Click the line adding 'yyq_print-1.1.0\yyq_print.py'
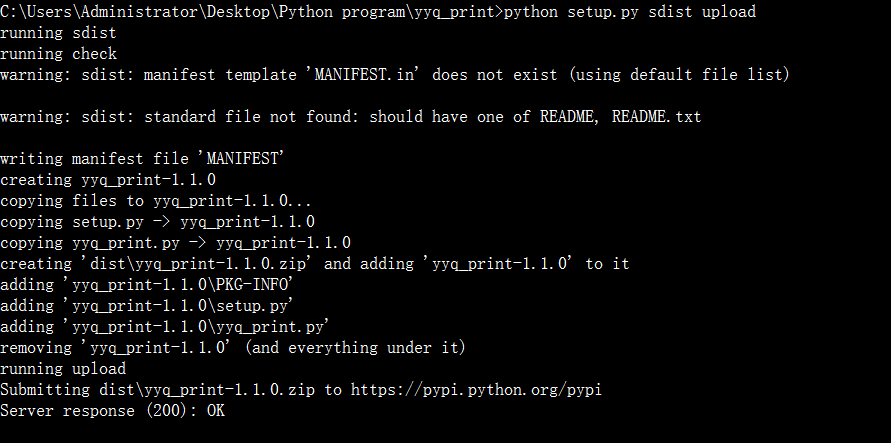This screenshot has height=443, width=891. tap(166, 327)
